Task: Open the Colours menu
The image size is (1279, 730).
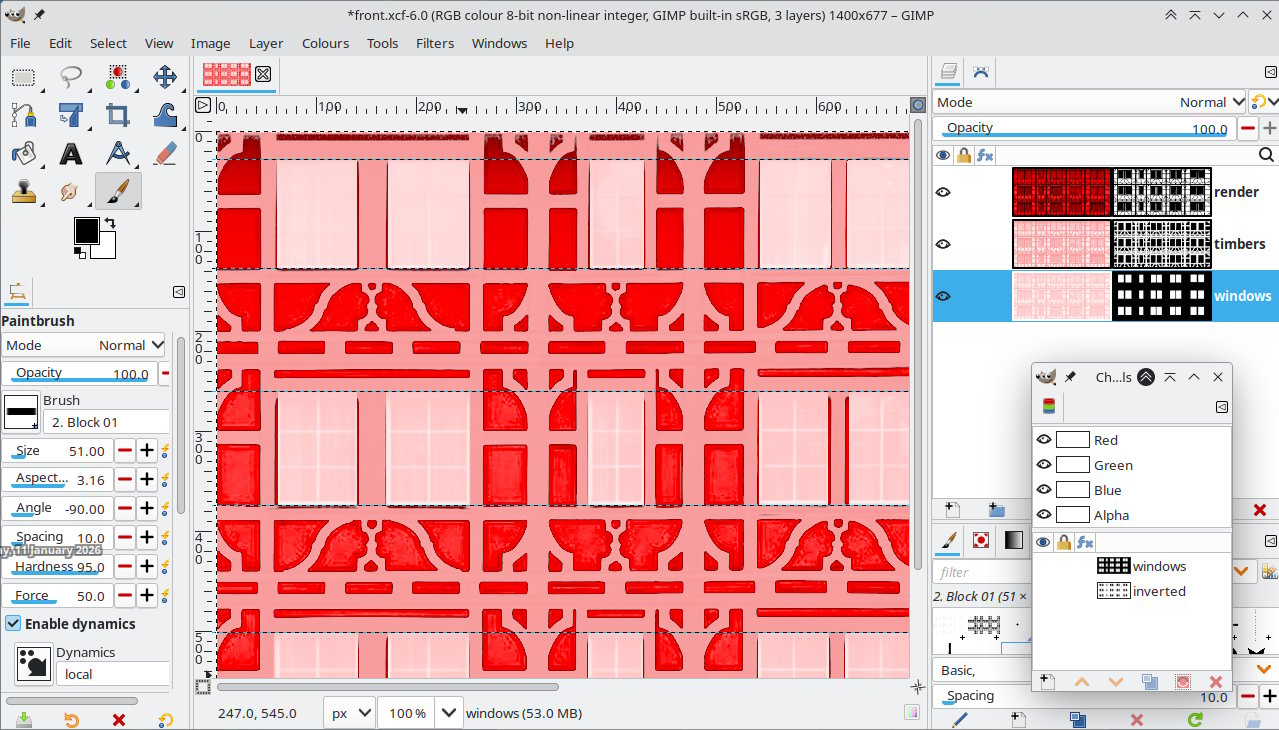Action: coord(325,43)
